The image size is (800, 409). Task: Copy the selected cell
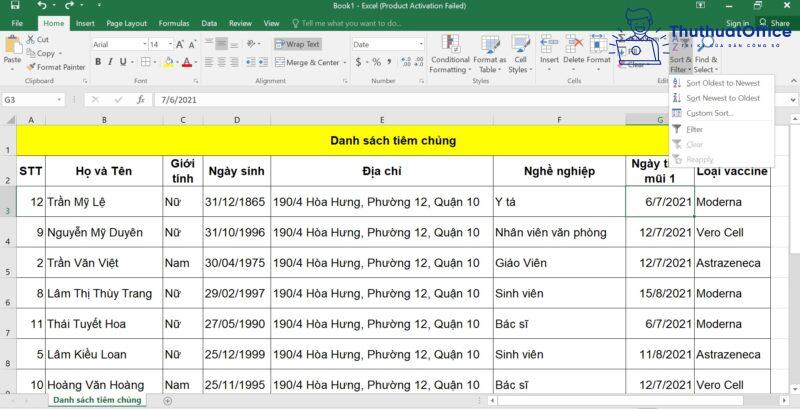pyautogui.click(x=43, y=53)
